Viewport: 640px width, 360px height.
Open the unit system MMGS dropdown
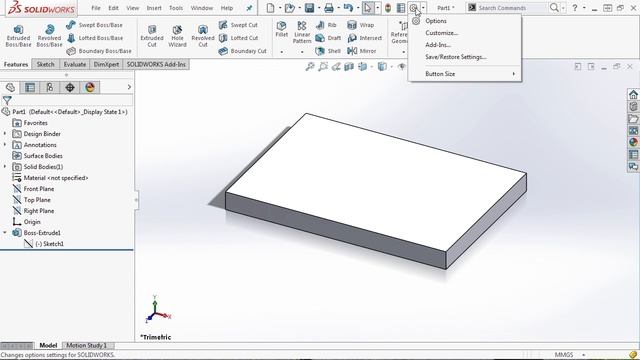click(x=583, y=355)
